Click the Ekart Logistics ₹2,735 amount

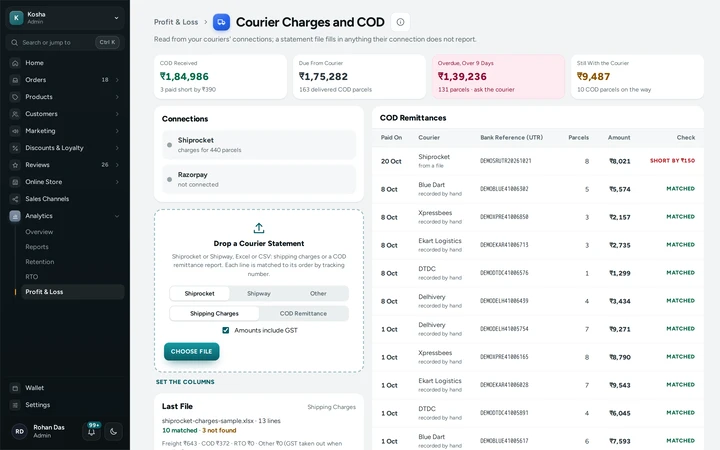point(619,245)
